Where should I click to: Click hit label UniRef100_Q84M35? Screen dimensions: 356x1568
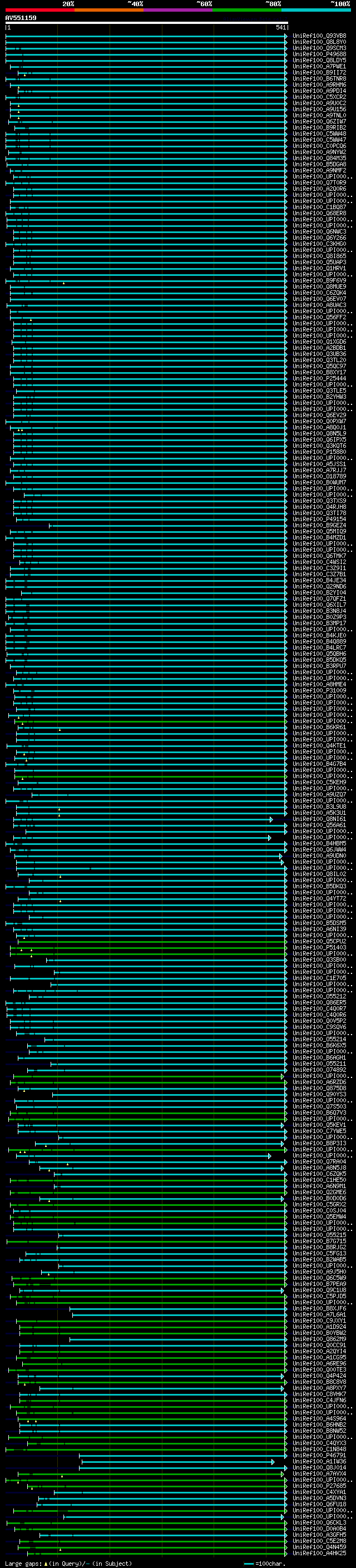coord(319,159)
